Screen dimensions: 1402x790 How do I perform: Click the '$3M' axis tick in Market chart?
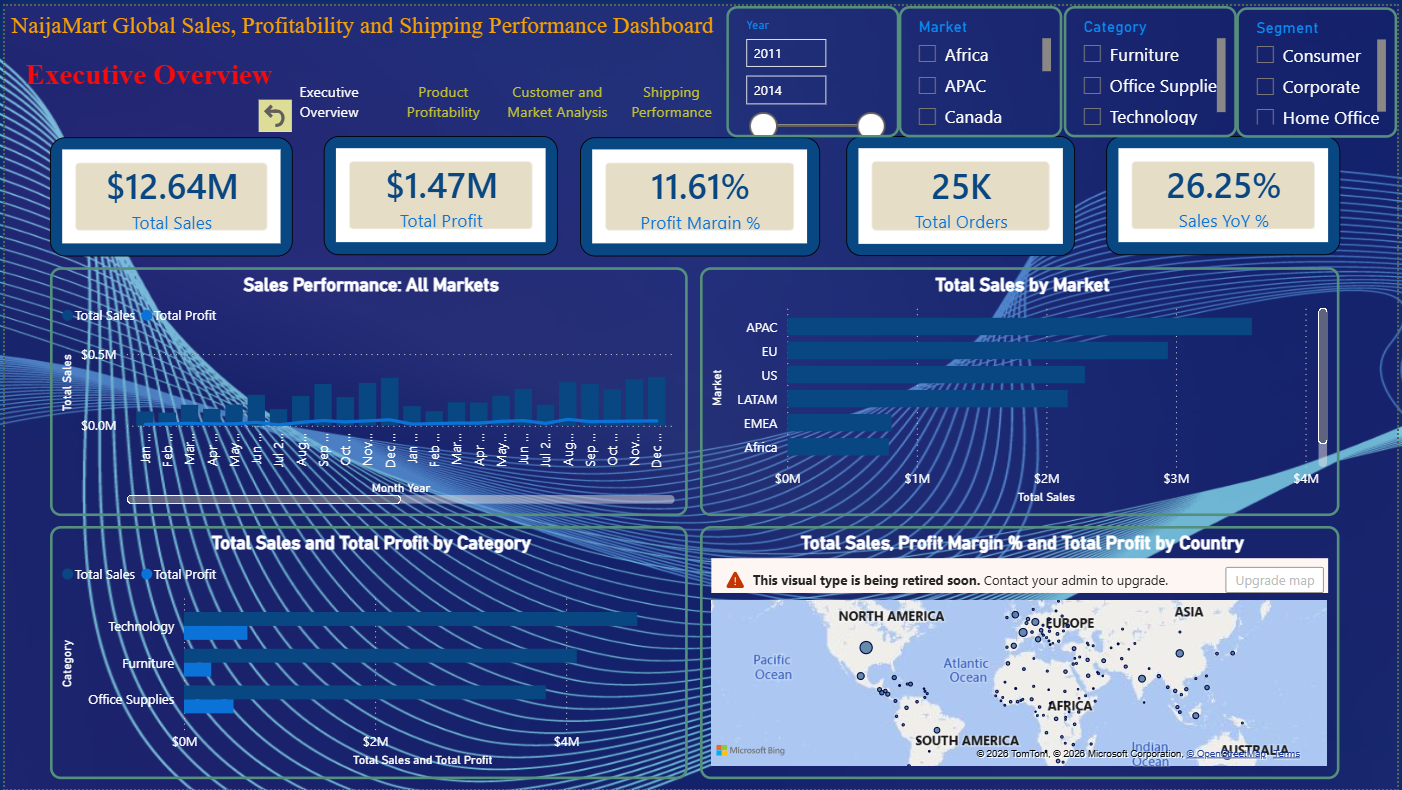(1176, 479)
